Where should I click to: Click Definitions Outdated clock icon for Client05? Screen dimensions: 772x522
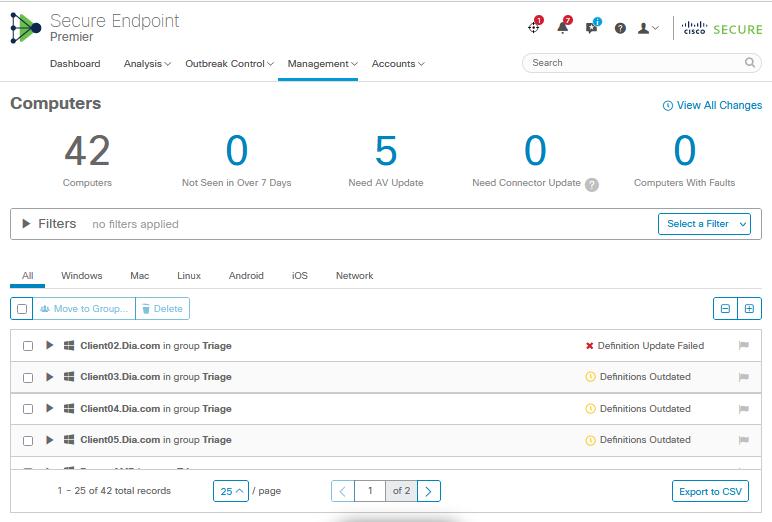(x=590, y=440)
